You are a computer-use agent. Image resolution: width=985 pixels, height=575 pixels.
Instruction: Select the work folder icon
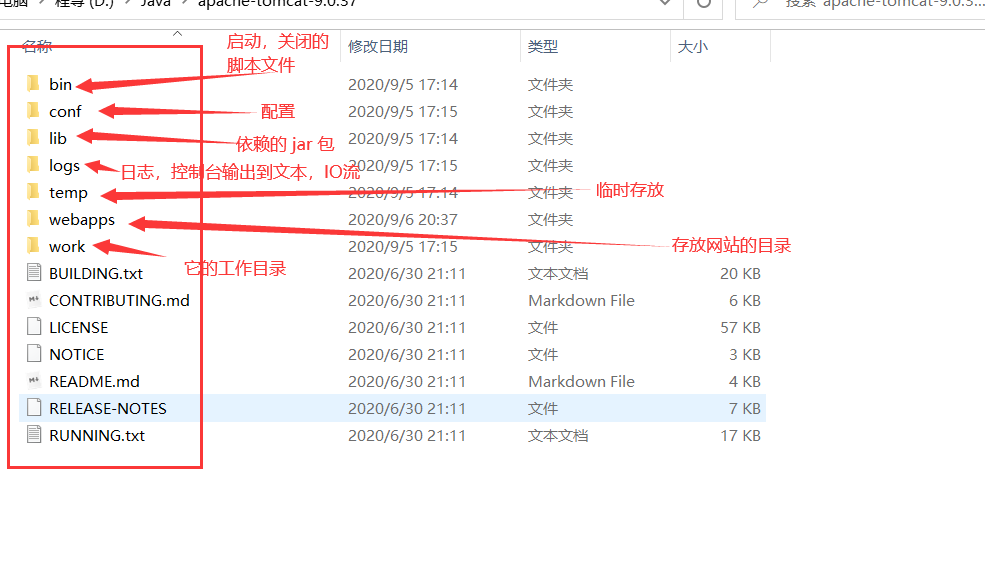pyautogui.click(x=34, y=246)
